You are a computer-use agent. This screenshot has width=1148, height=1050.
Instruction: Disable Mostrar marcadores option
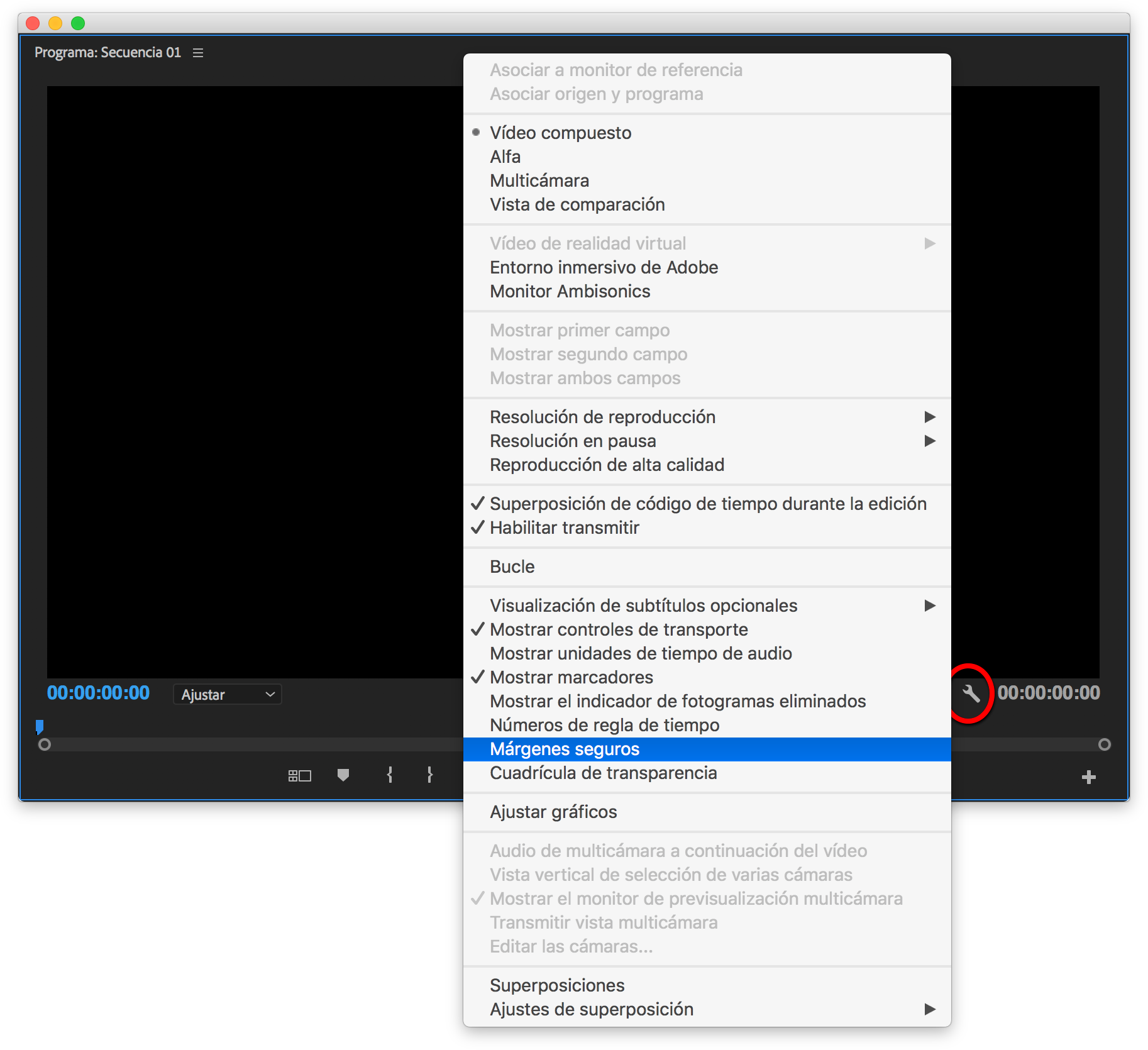[571, 677]
